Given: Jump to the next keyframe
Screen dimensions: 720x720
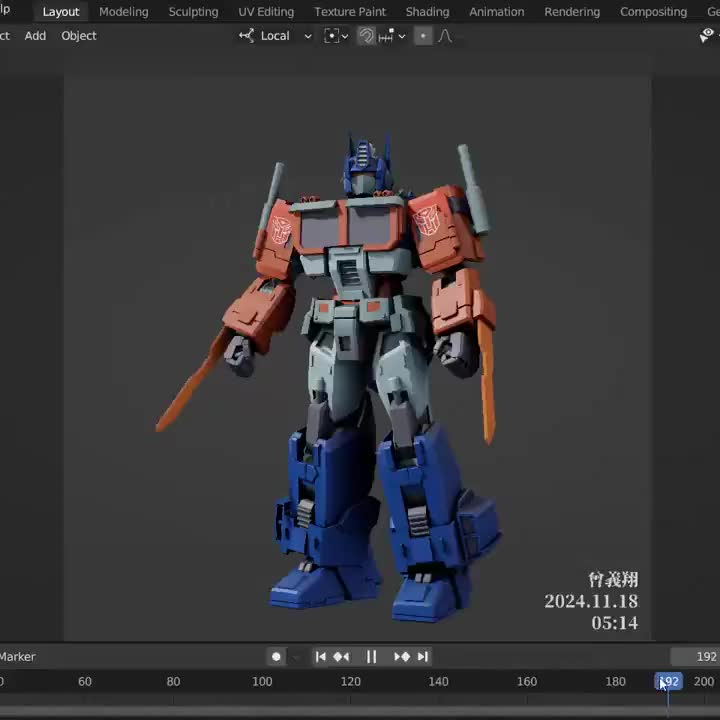Looking at the screenshot, I should (x=402, y=657).
